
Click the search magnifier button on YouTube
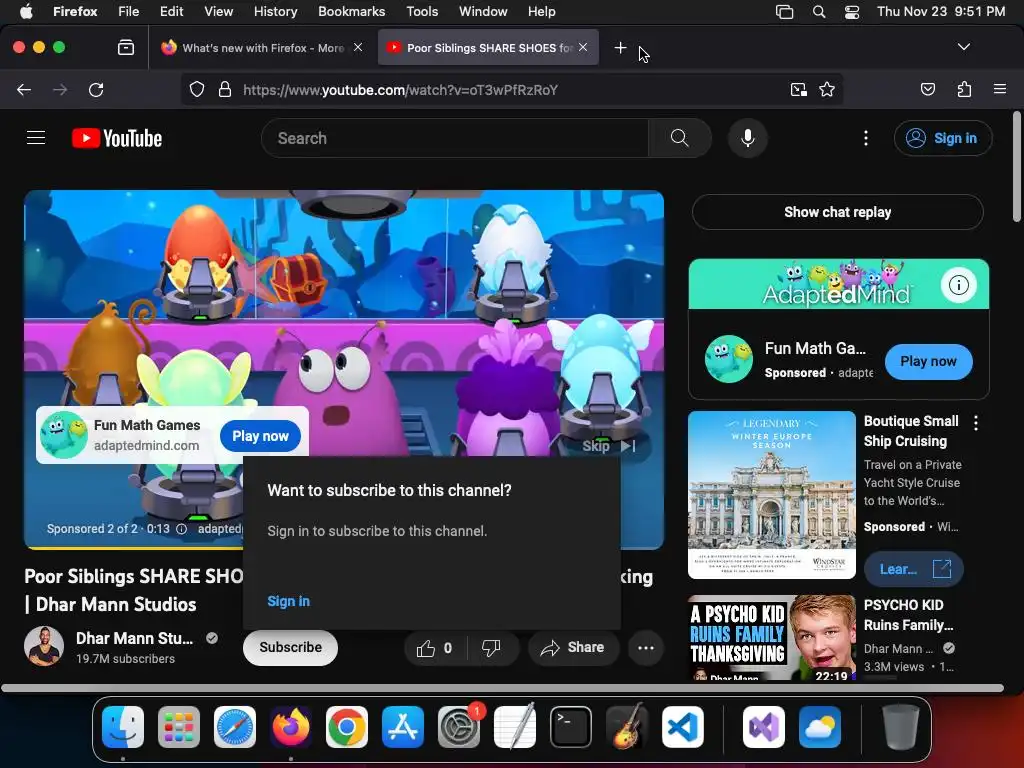coord(680,138)
